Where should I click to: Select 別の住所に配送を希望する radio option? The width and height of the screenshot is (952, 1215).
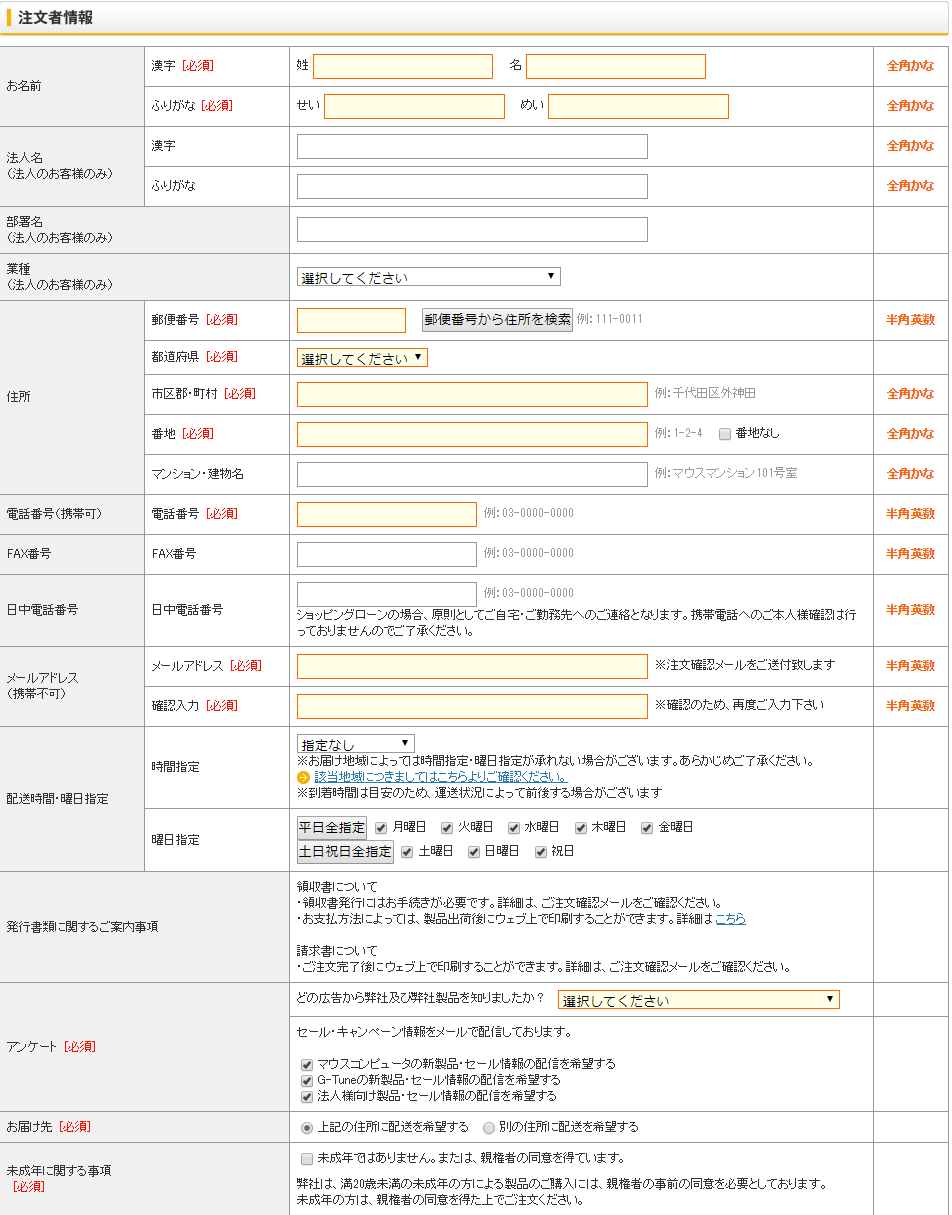(489, 1127)
